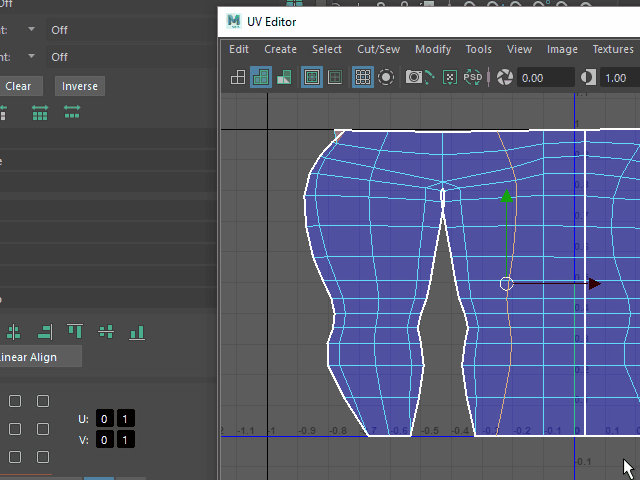
Task: Toggle the isolate select circle icon
Action: coord(386,77)
